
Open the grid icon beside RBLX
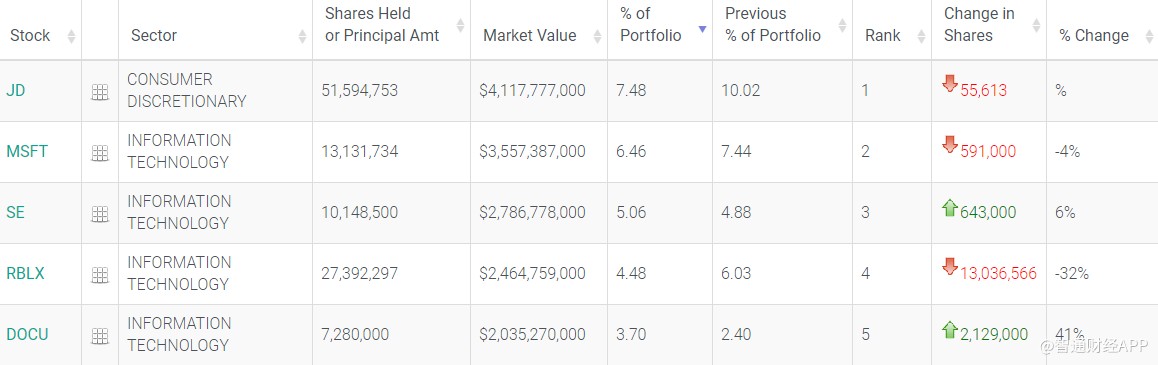[x=100, y=275]
